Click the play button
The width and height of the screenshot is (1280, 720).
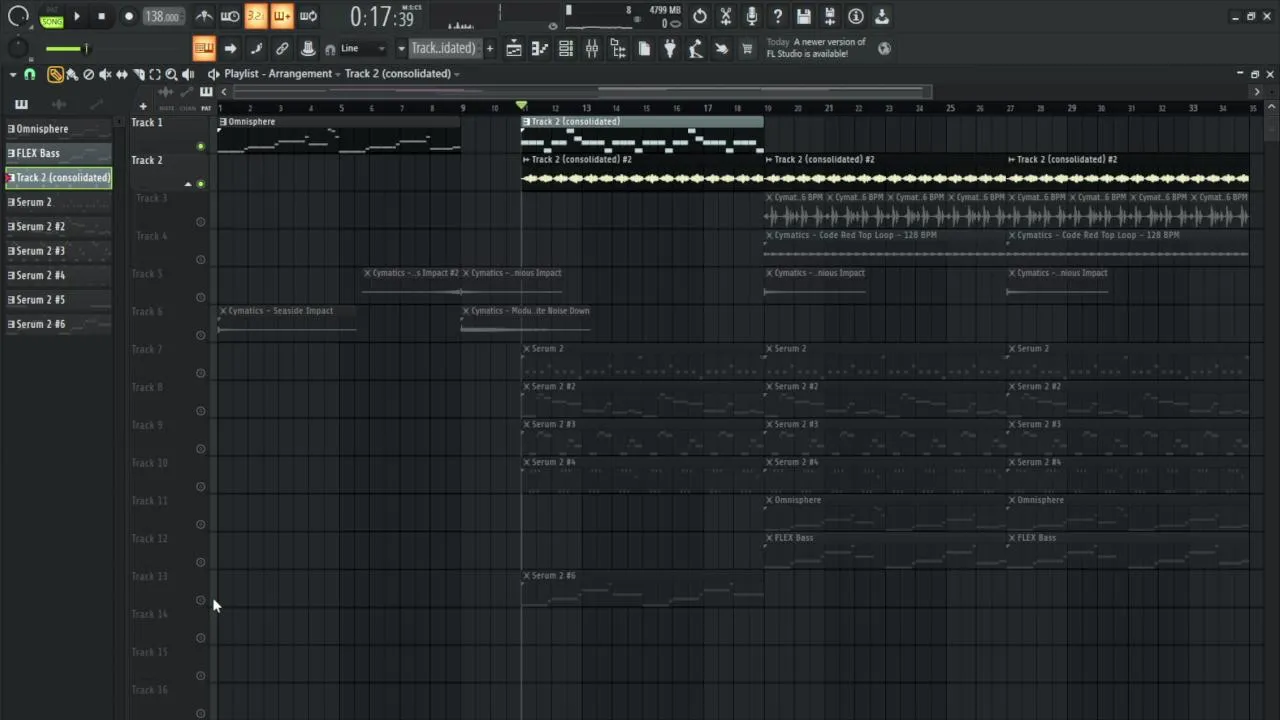[x=77, y=16]
